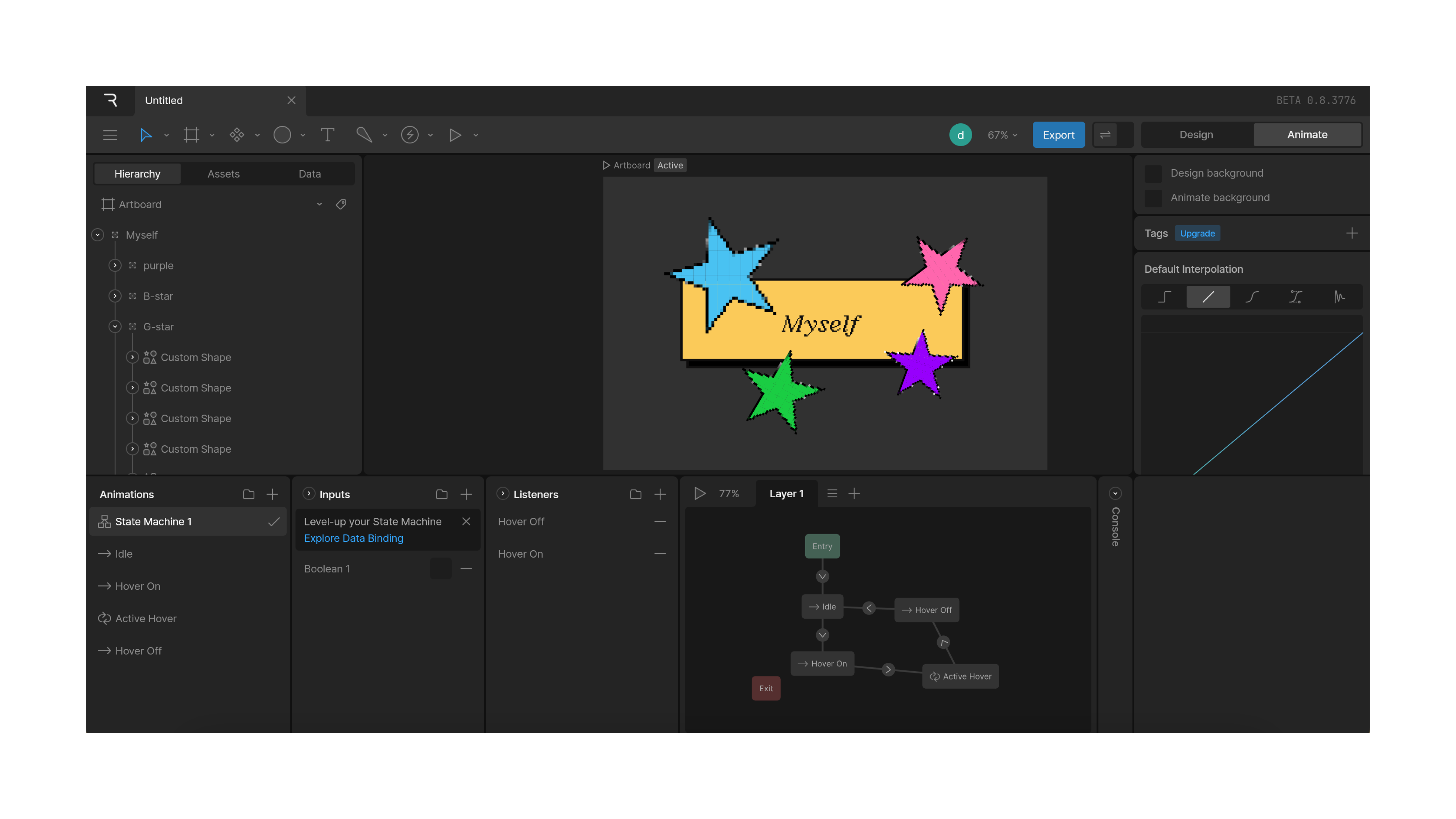Add a new listener
The image size is (1456, 819).
click(660, 495)
